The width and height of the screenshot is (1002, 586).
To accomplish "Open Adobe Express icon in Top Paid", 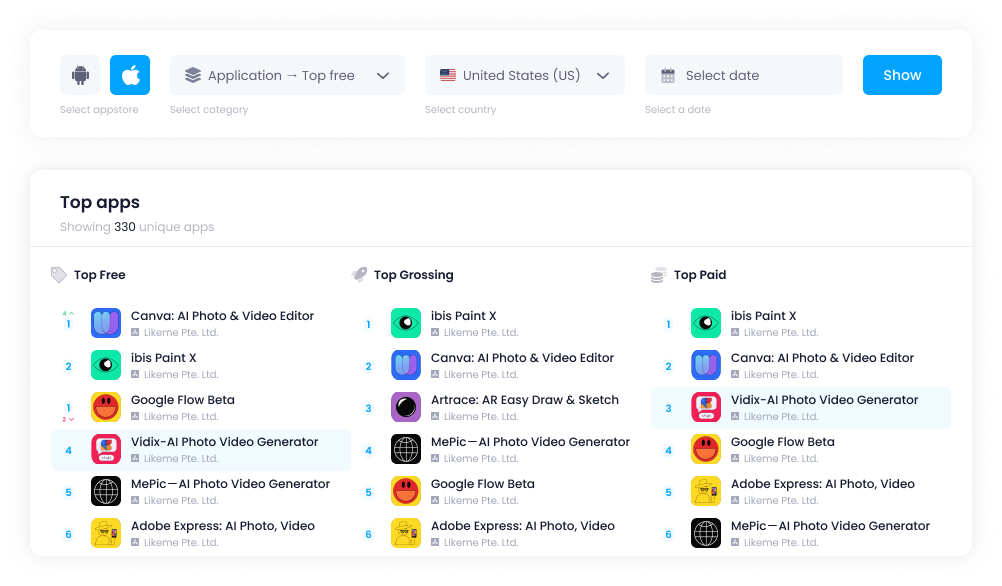I will tap(706, 491).
